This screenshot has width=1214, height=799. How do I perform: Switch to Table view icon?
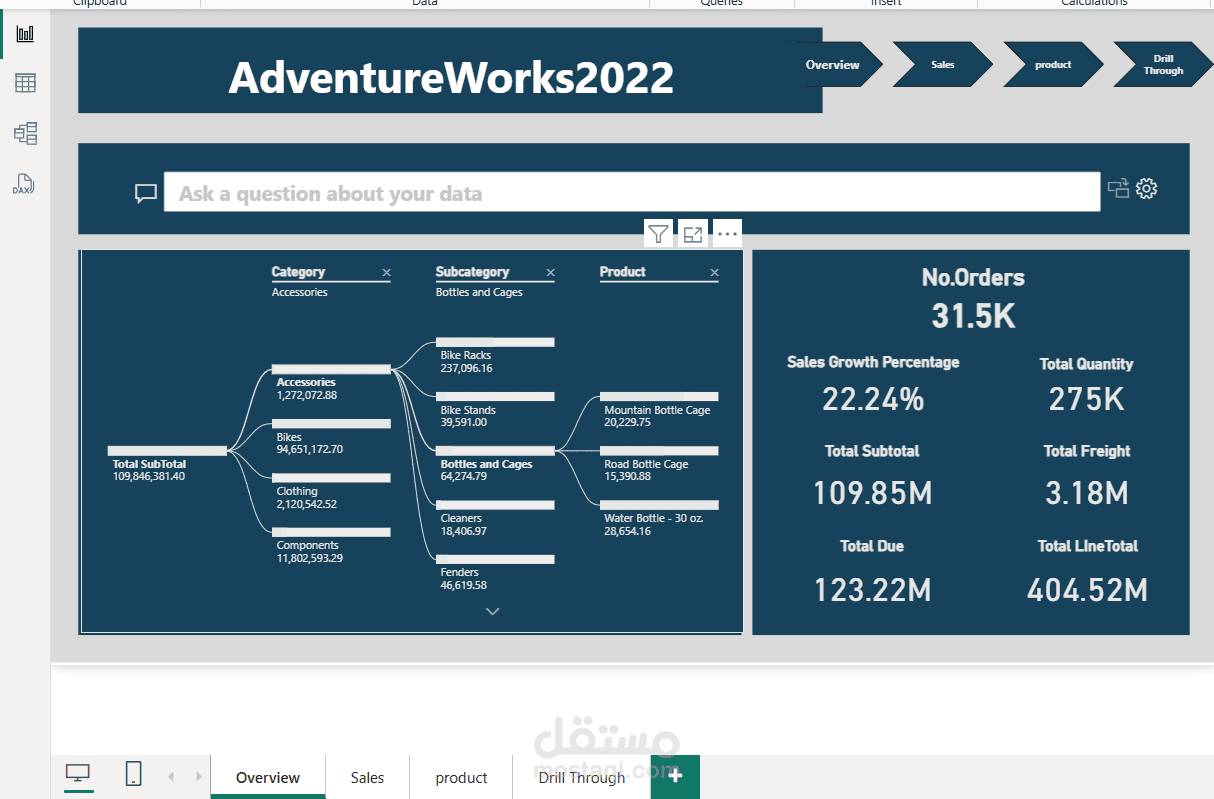click(25, 83)
